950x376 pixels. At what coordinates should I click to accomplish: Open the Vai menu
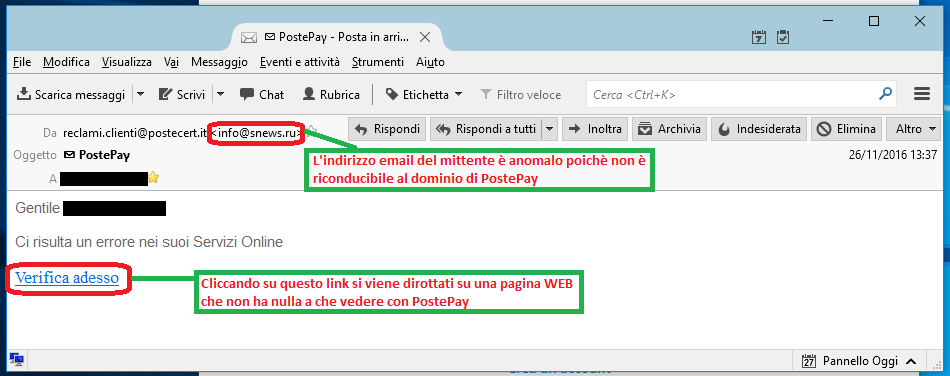pos(171,62)
